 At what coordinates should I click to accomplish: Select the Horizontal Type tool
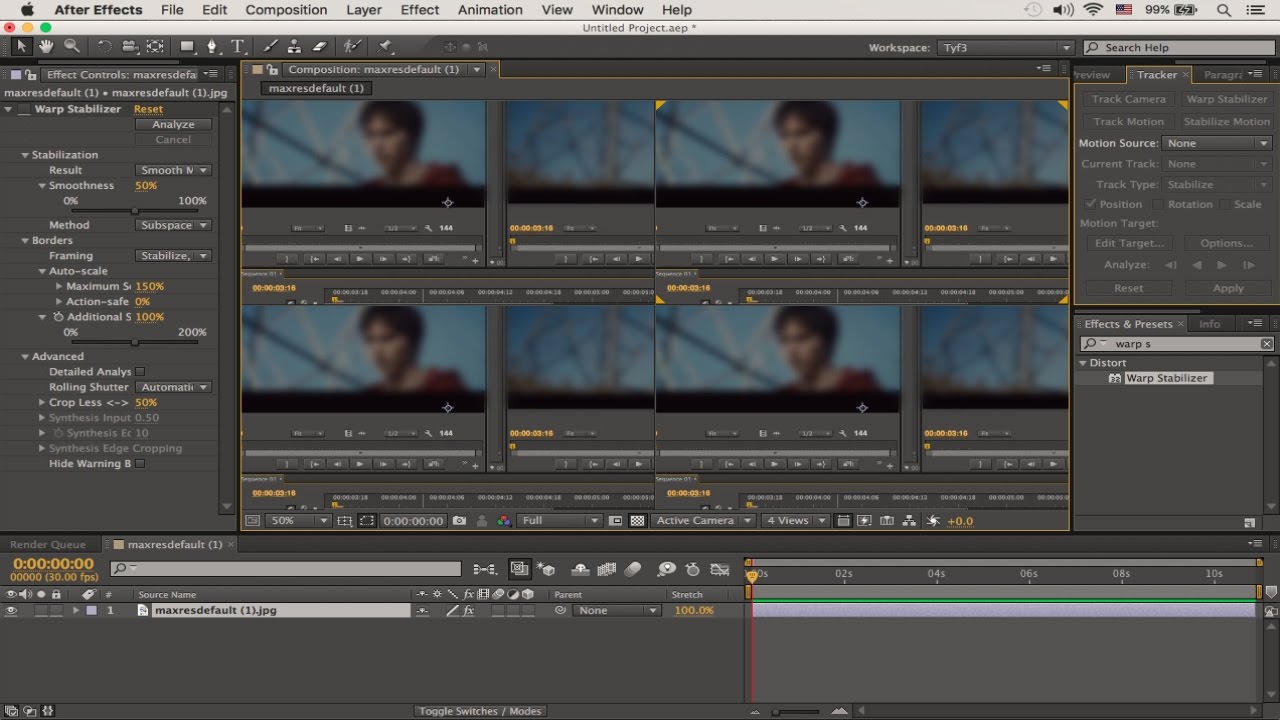[238, 47]
